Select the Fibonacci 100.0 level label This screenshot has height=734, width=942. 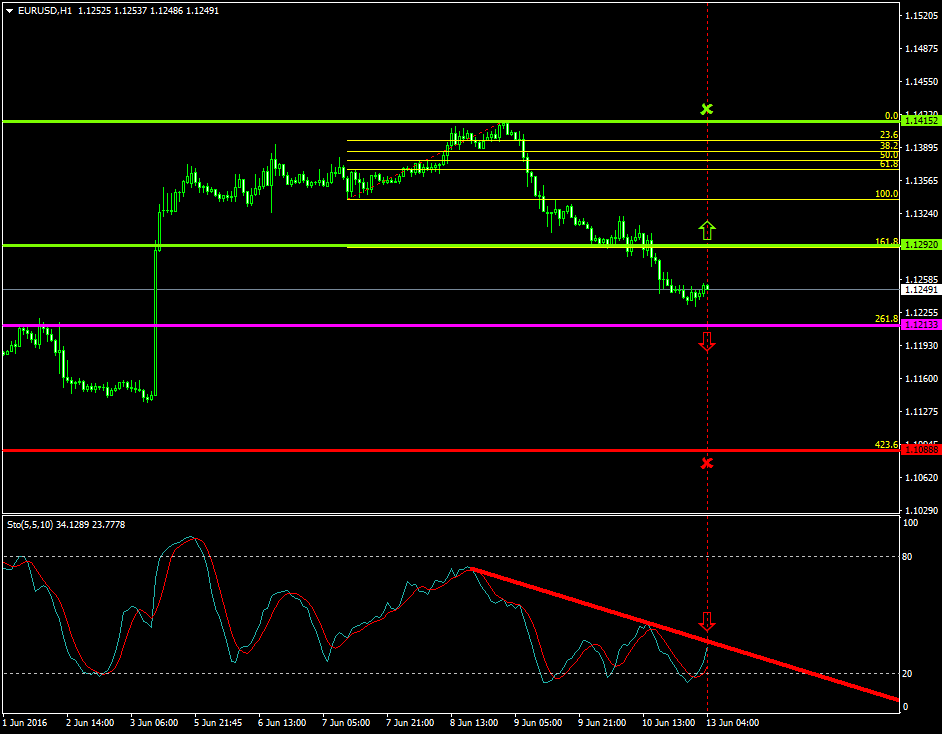coord(886,194)
